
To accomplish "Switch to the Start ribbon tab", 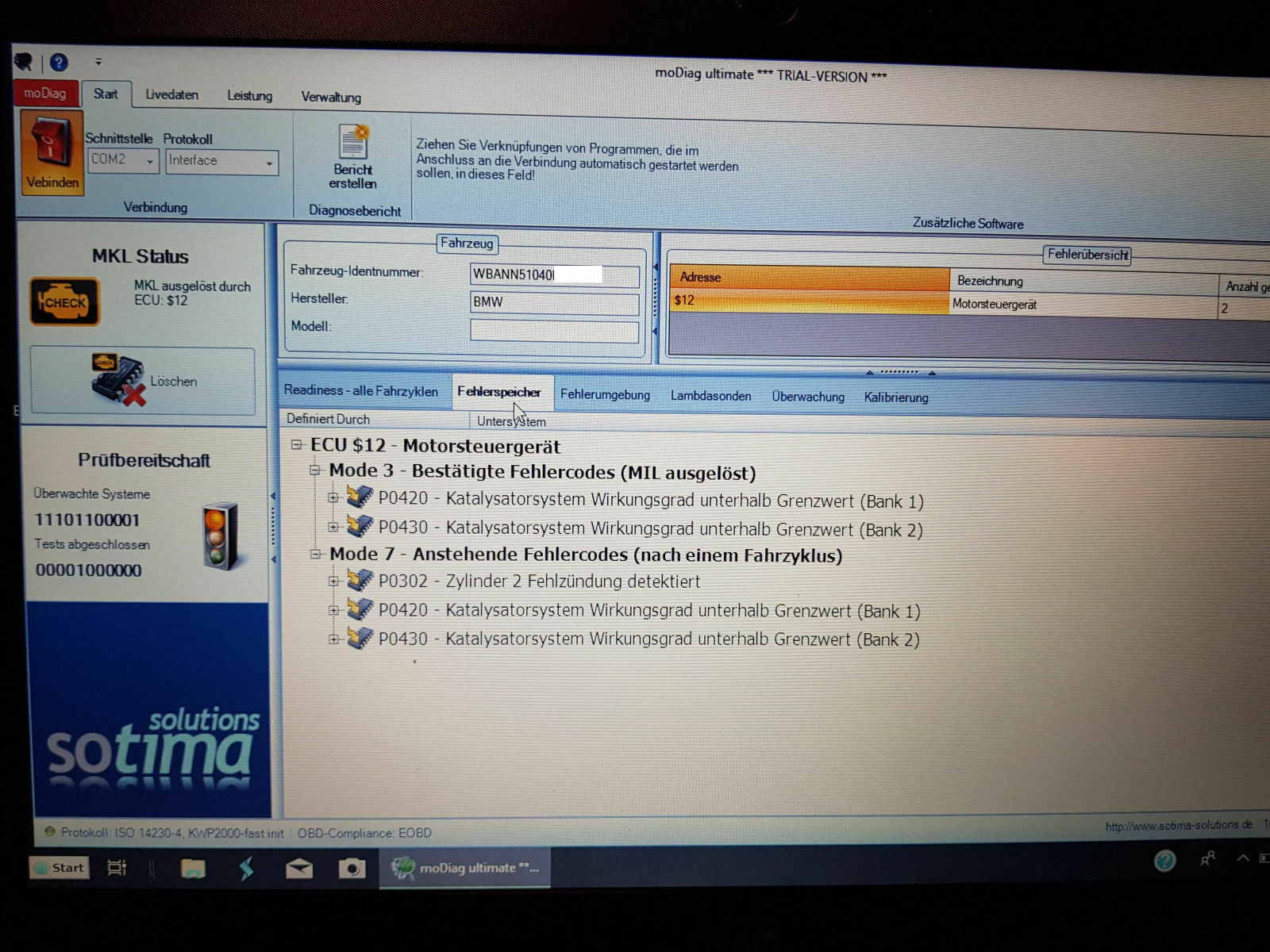I will (x=106, y=94).
